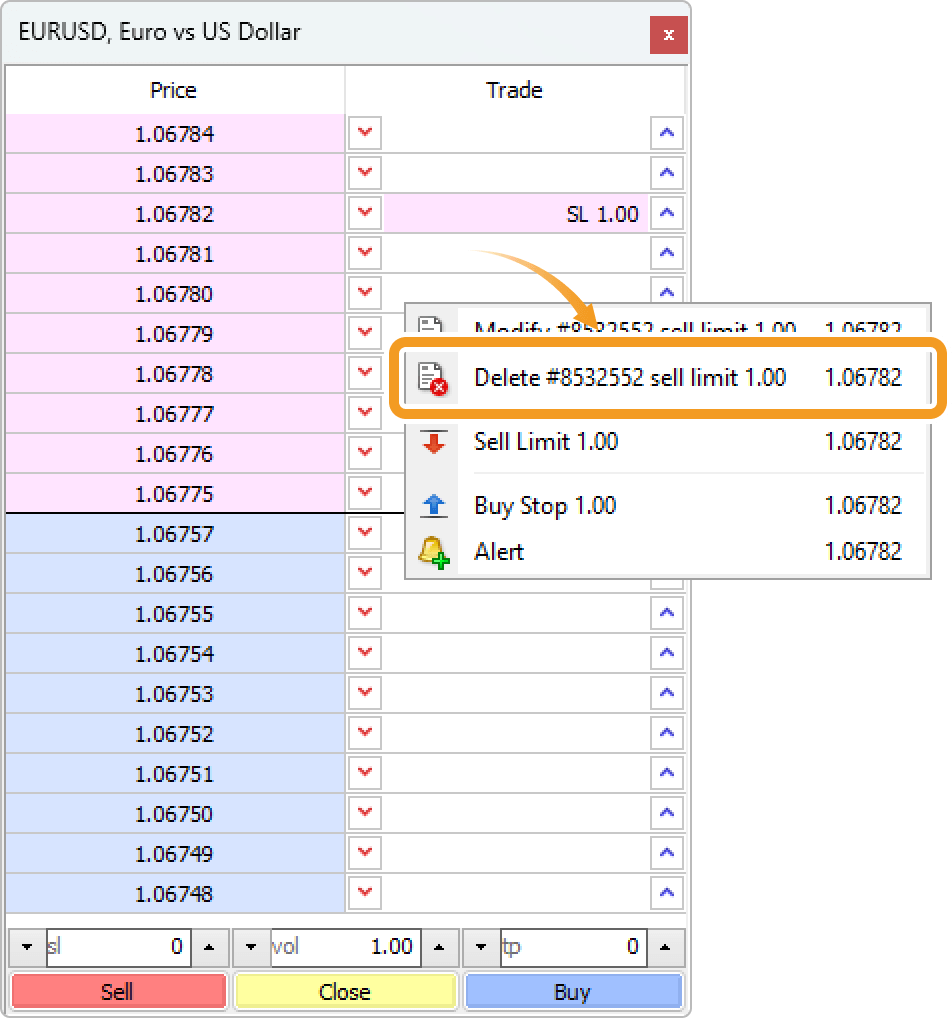Click blue buy arrow beside price 1.06748
This screenshot has width=952, height=1018.
click(666, 893)
